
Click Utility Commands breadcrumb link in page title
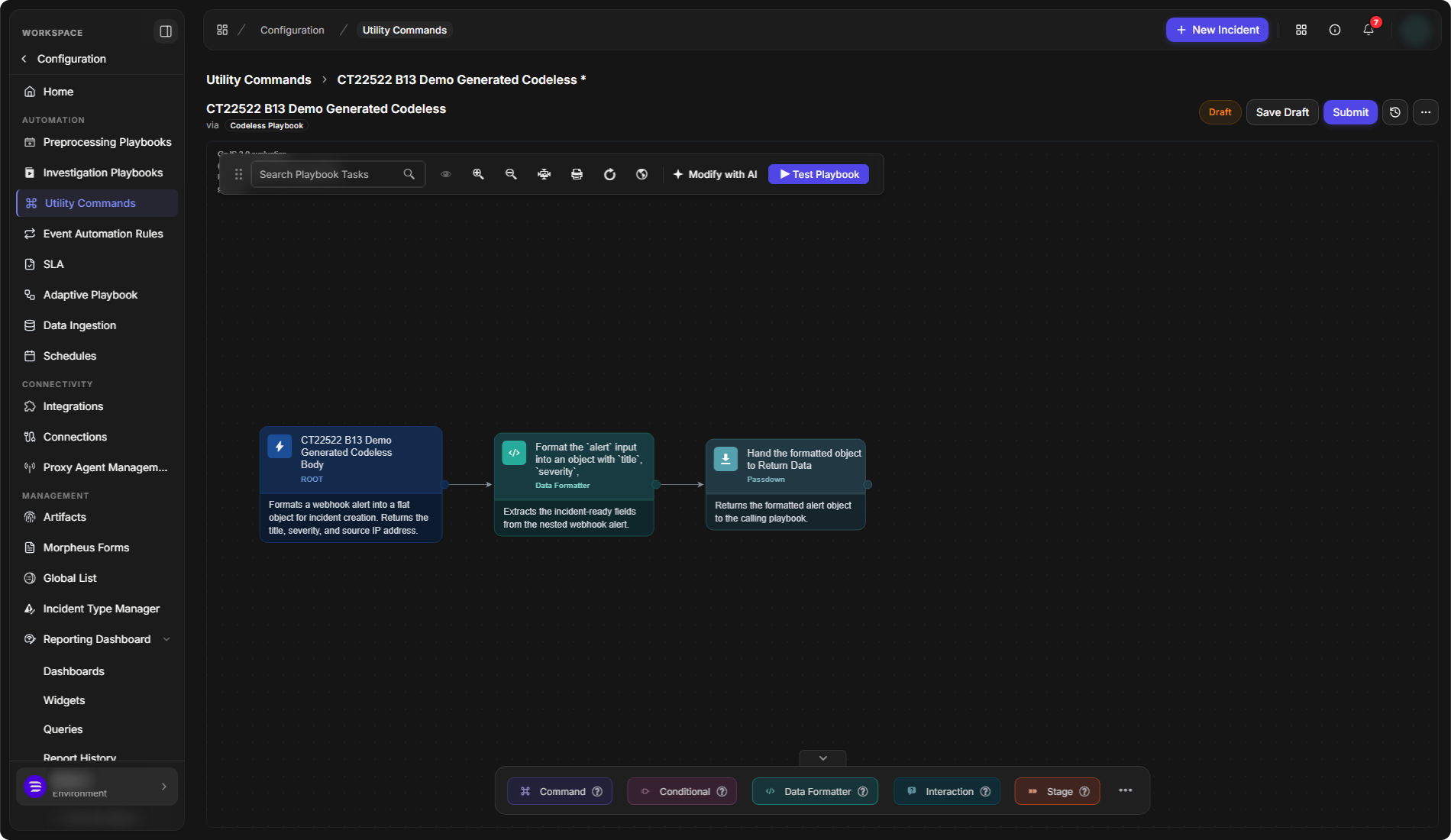tap(259, 79)
